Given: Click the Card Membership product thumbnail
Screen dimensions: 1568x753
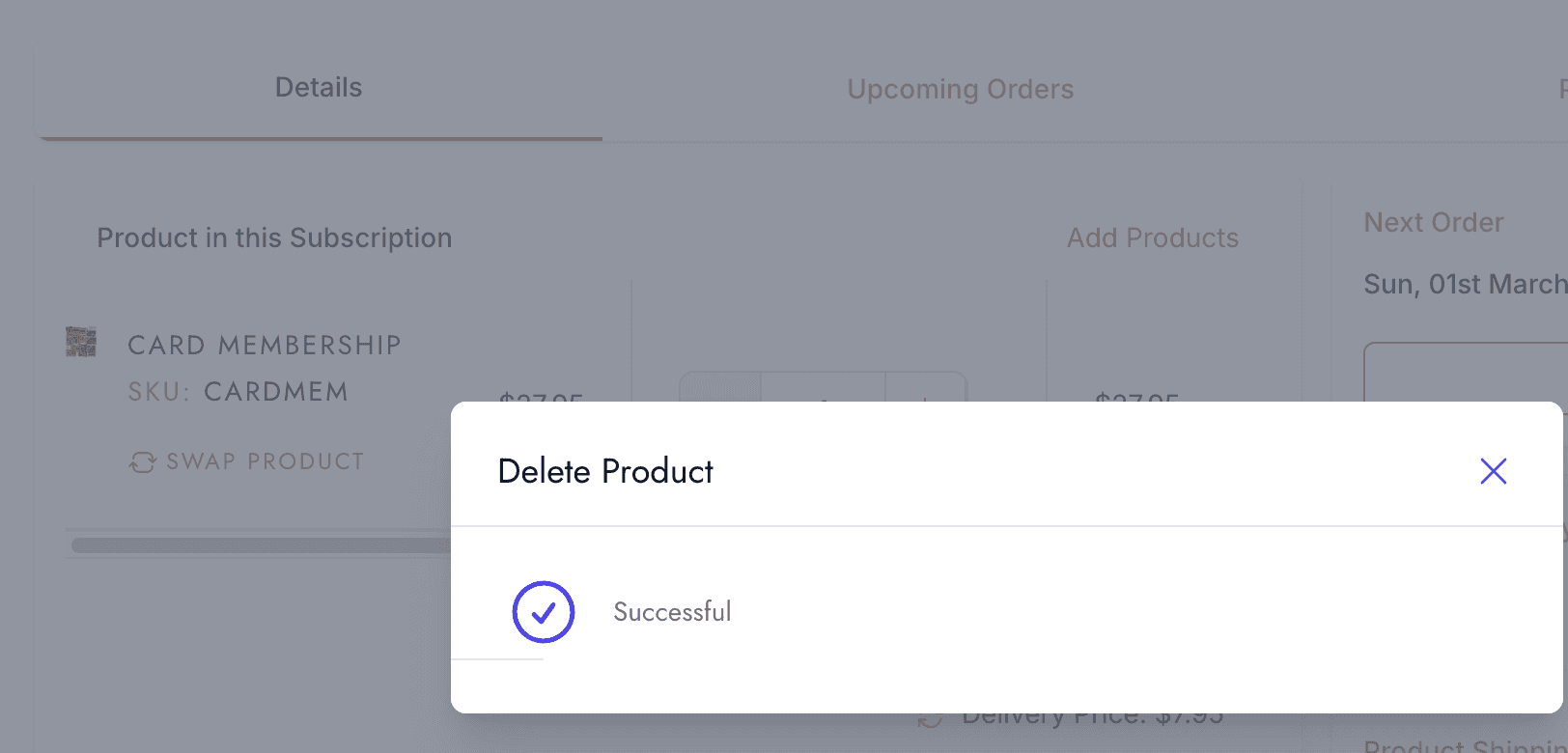Looking at the screenshot, I should point(81,342).
